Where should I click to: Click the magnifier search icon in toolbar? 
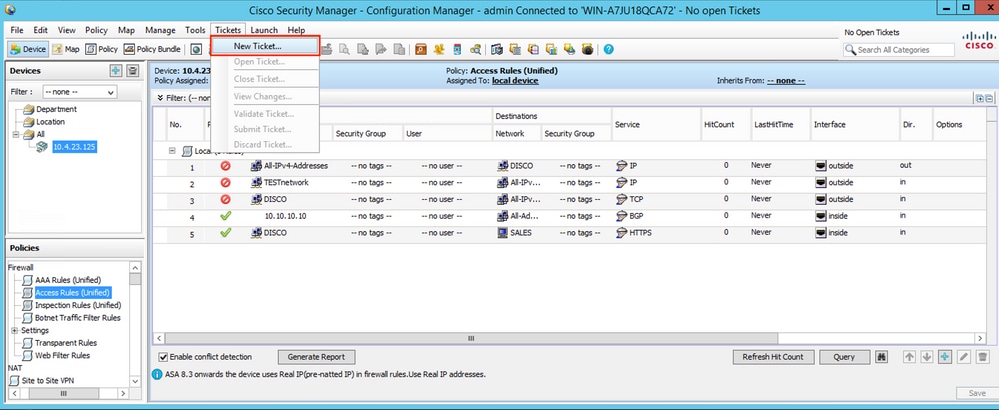(x=475, y=49)
